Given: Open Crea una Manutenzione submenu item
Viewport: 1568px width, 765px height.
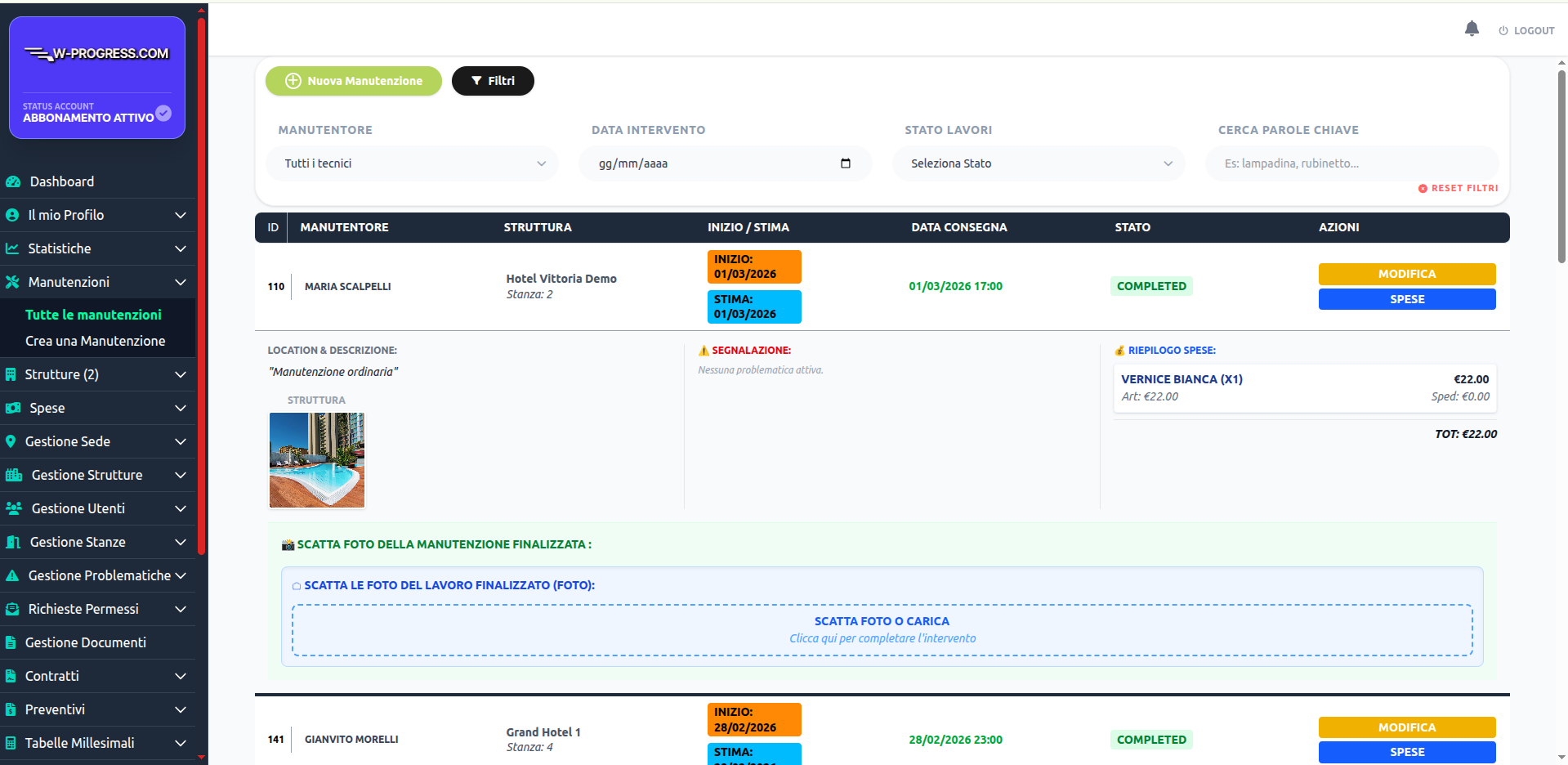Looking at the screenshot, I should pos(95,341).
